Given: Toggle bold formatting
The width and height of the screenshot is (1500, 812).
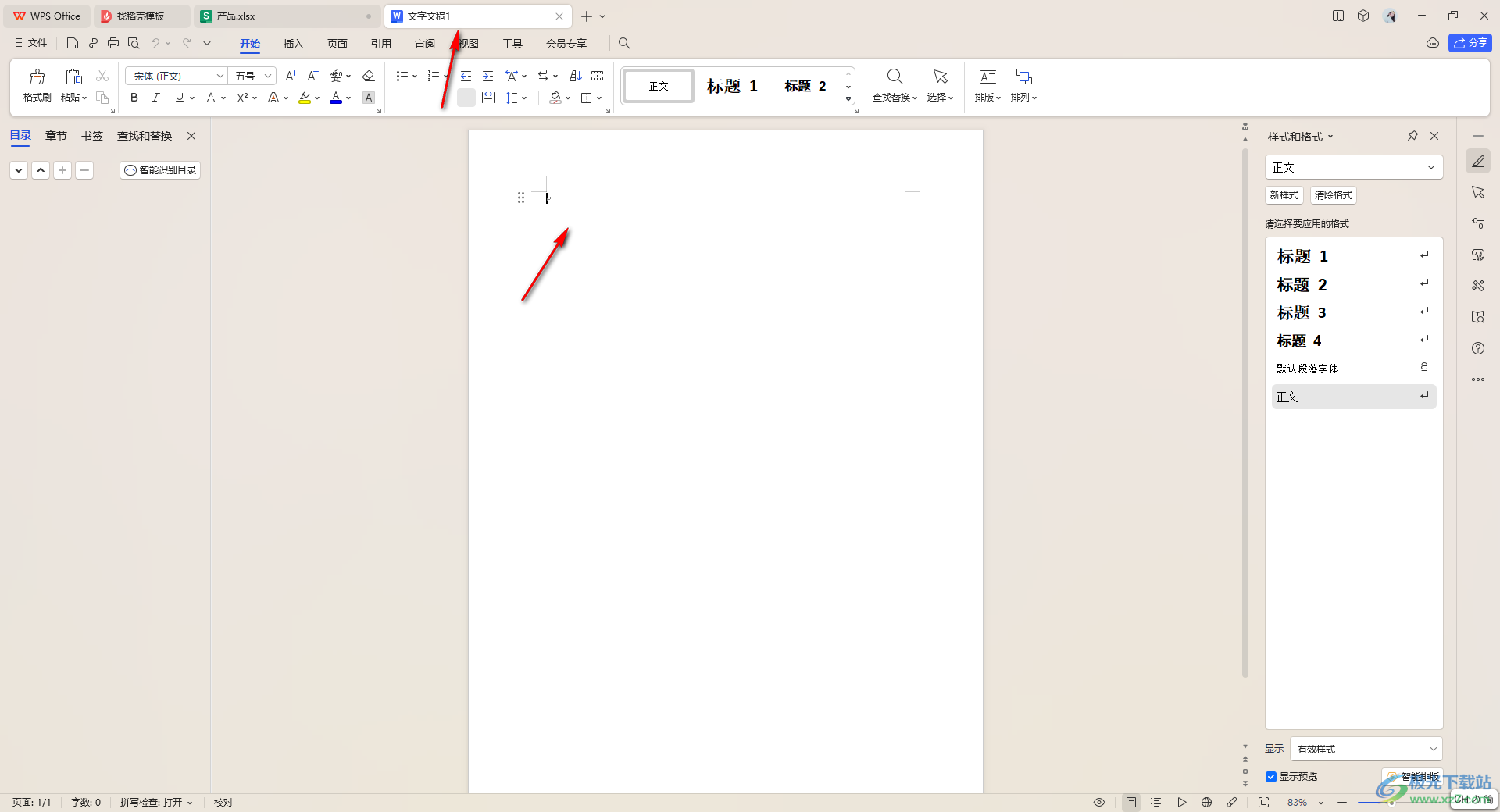Looking at the screenshot, I should click(x=134, y=98).
